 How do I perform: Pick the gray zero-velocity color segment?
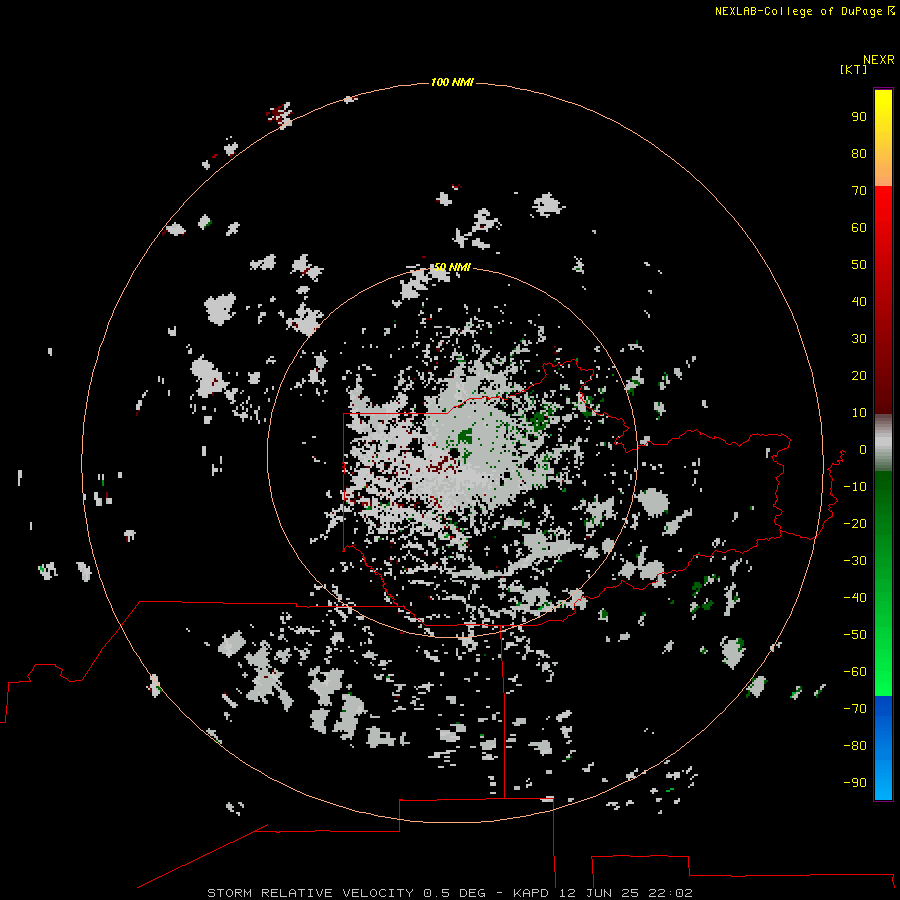883,443
